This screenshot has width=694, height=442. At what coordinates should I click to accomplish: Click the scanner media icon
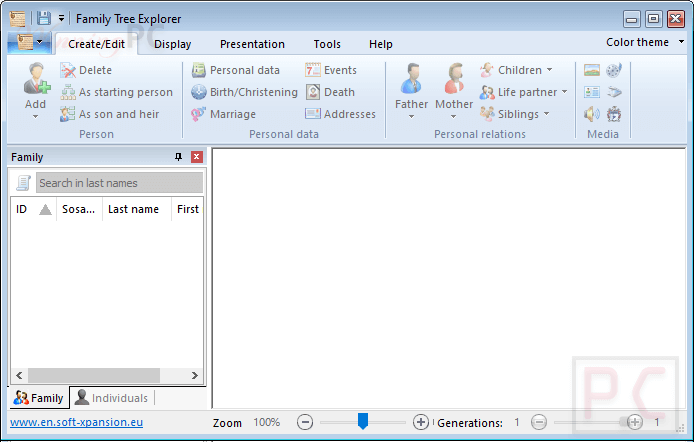tap(614, 92)
